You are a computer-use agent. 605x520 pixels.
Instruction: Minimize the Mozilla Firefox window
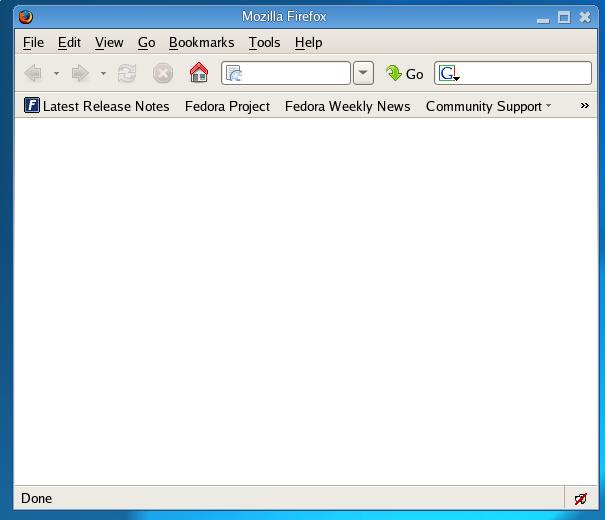point(543,19)
